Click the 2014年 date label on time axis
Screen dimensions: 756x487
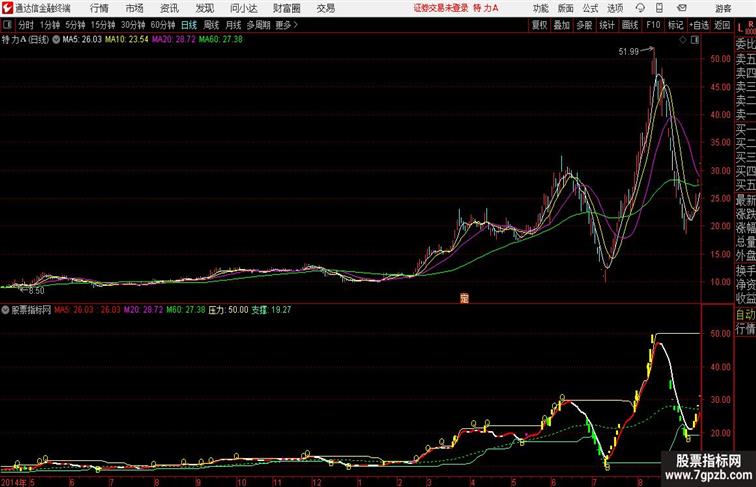coord(14,482)
